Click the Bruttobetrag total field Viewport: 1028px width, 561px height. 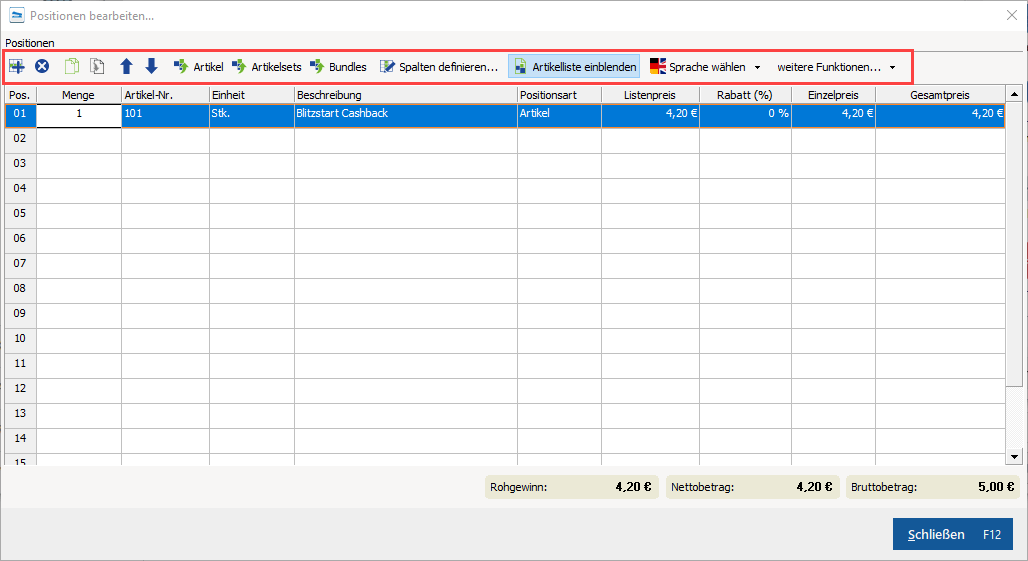click(x=933, y=487)
